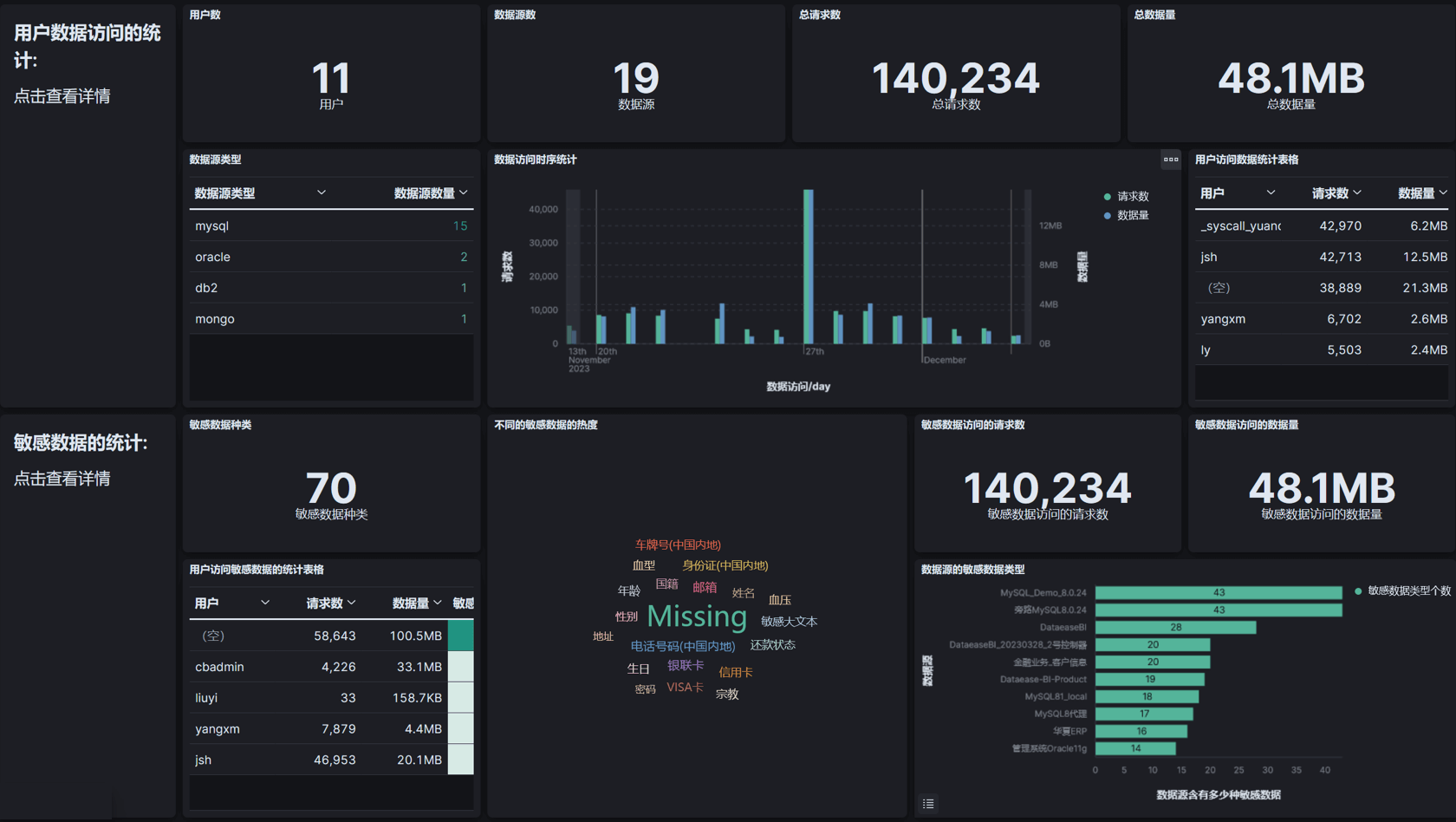The image size is (1456, 822).
Task: Click 点击查看详情 under 用户数据访问的统计
Action: coord(62,96)
